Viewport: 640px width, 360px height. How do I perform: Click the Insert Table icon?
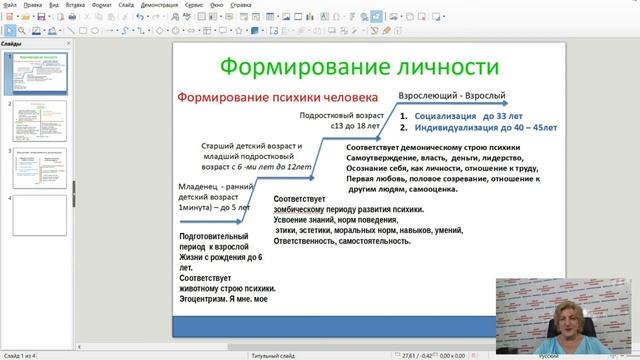tap(270, 17)
